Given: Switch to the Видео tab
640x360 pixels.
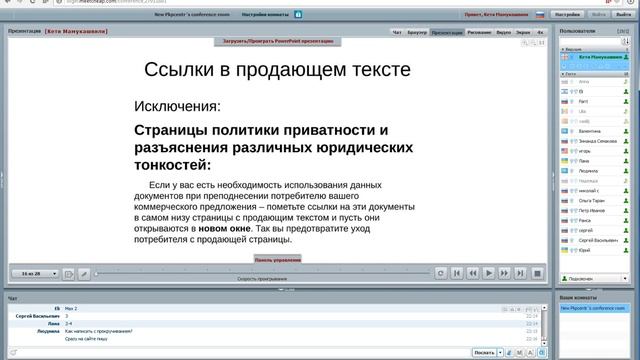Looking at the screenshot, I should click(x=504, y=32).
